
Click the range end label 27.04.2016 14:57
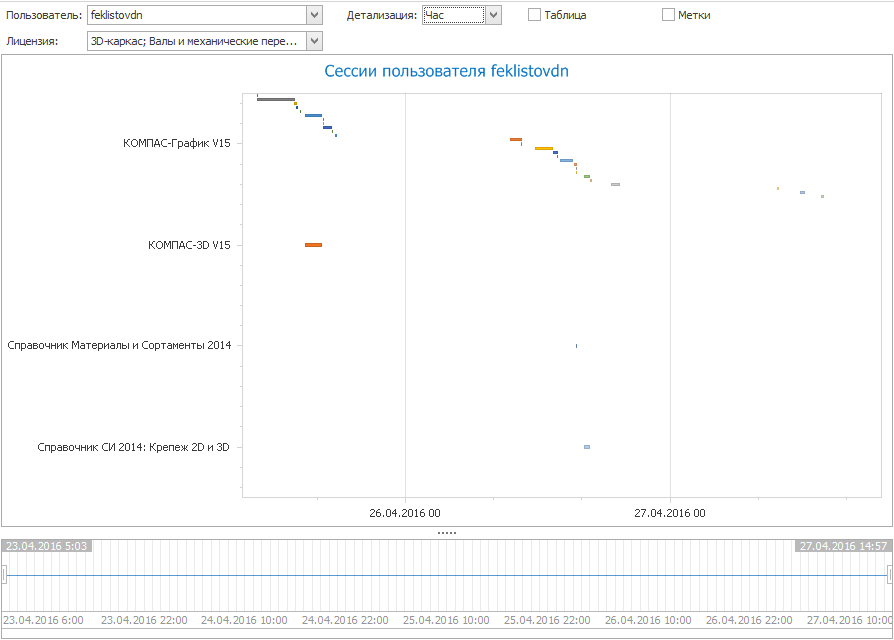842,546
